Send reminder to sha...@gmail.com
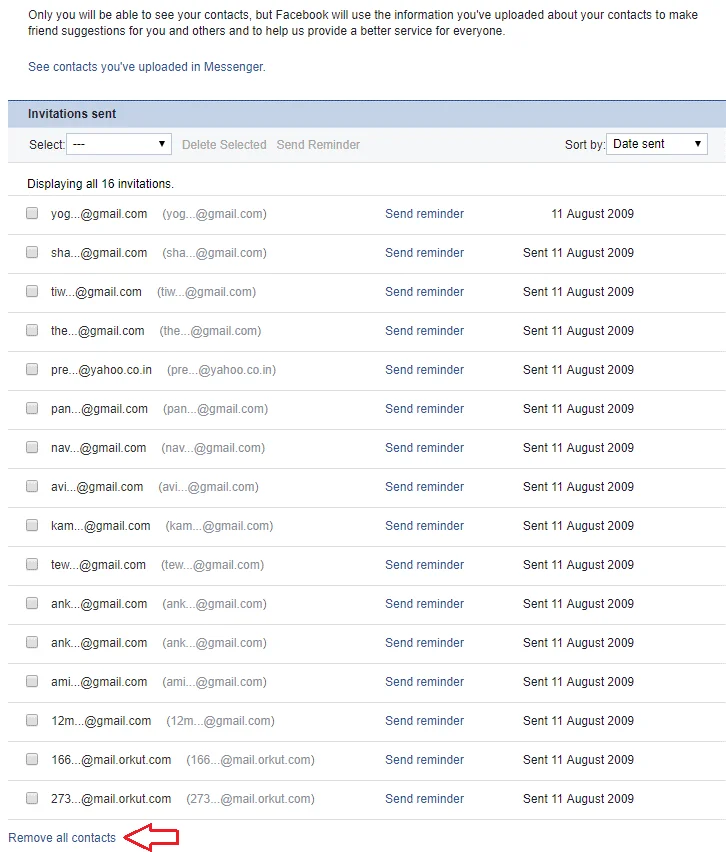726x852 pixels. [x=424, y=253]
